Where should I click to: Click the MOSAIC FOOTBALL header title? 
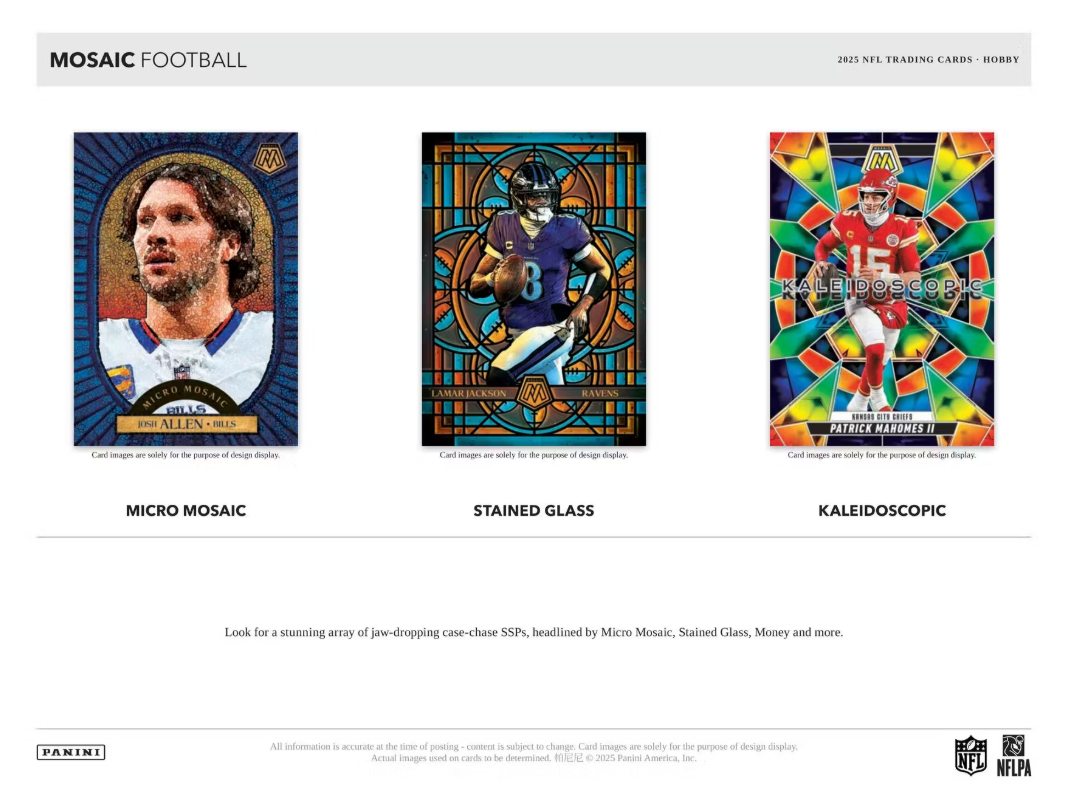148,60
